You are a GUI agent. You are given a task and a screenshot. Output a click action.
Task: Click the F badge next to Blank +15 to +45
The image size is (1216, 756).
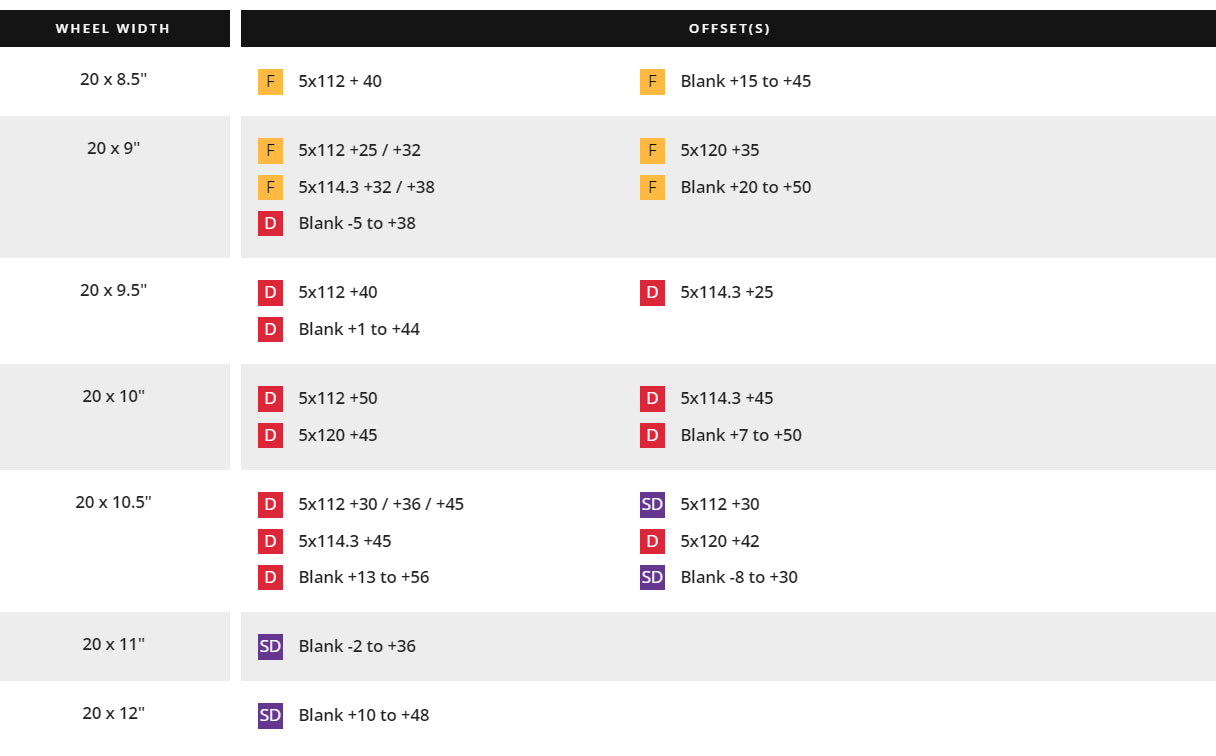click(652, 82)
